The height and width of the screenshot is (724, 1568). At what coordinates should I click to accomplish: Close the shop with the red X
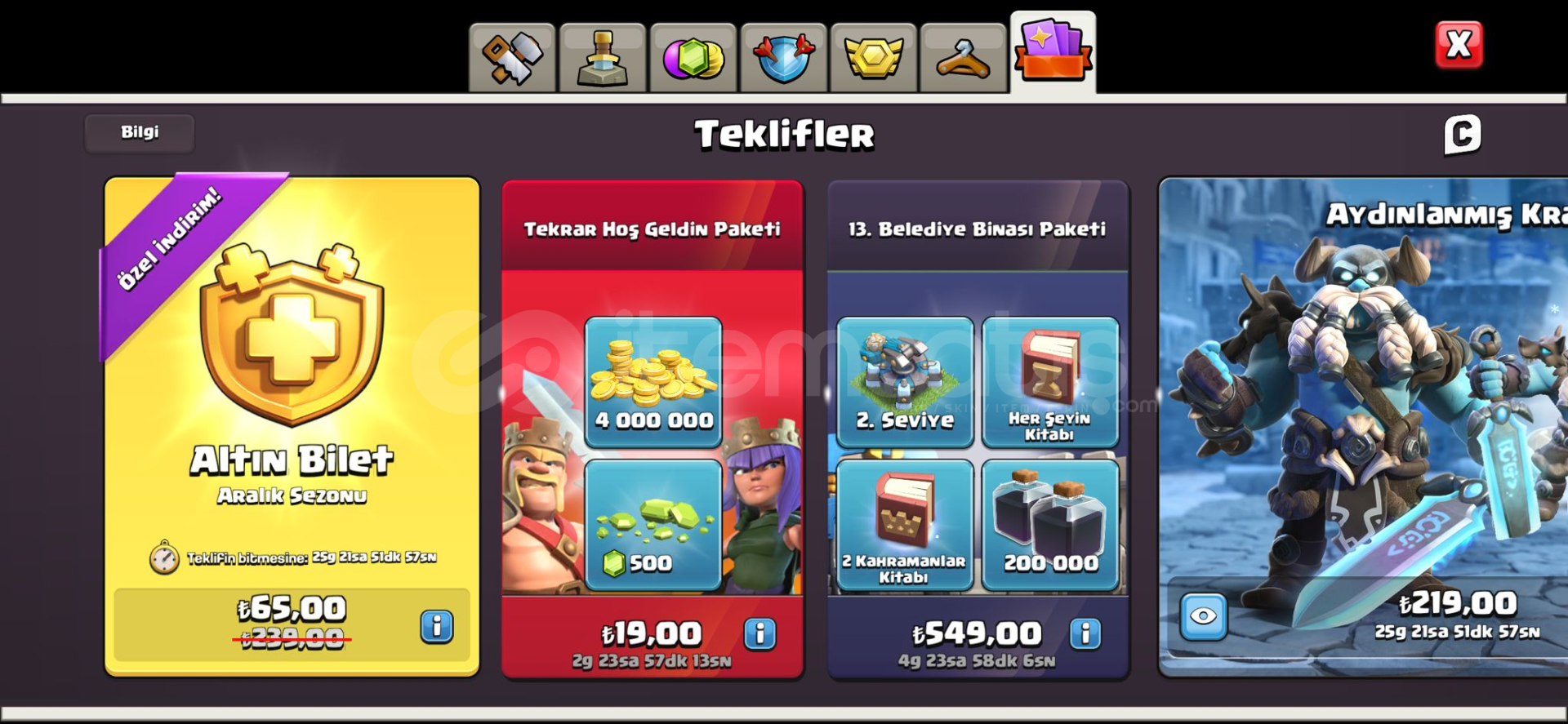(1459, 44)
